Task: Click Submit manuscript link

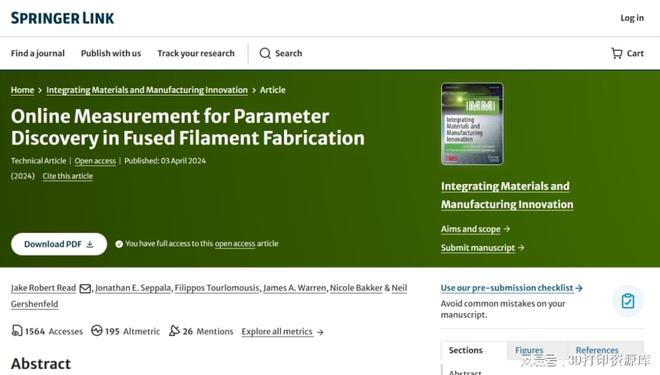Action: click(x=478, y=248)
